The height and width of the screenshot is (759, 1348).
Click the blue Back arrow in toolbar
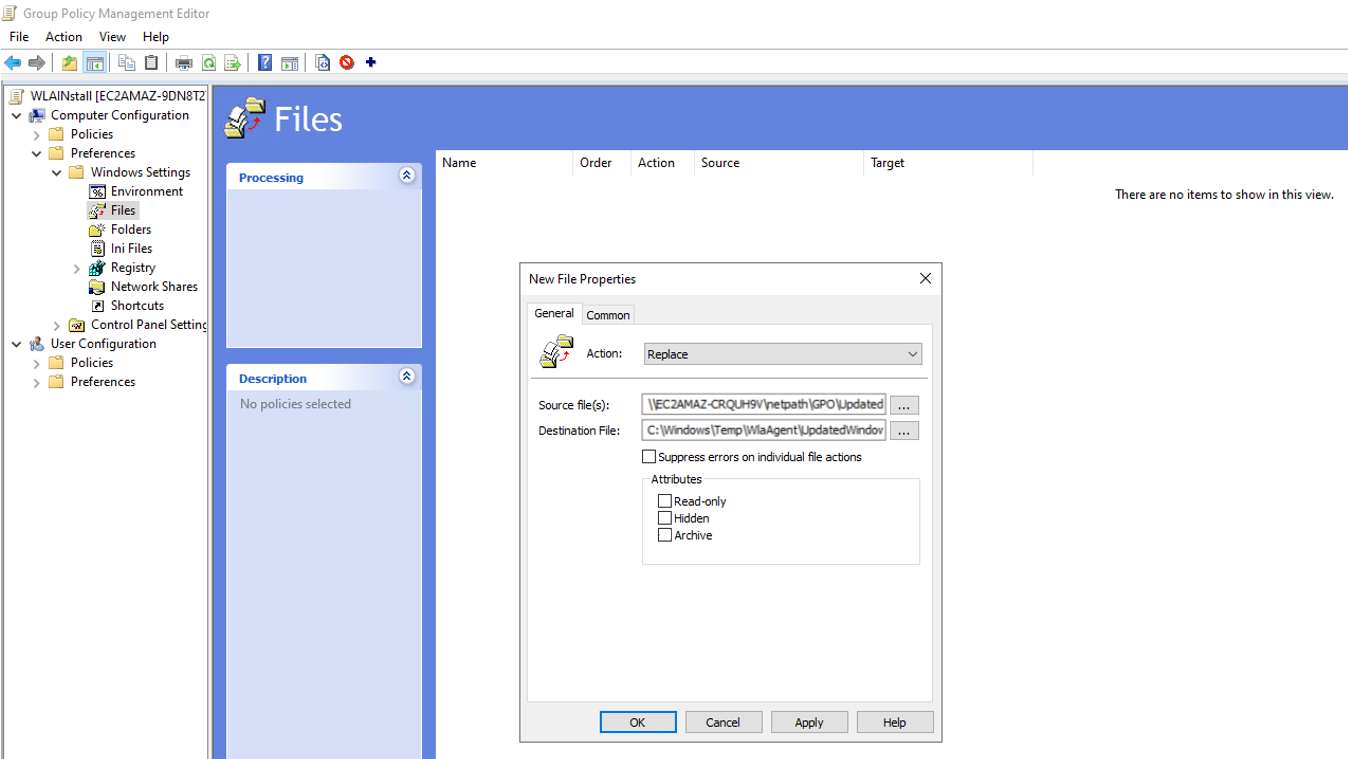[x=13, y=63]
